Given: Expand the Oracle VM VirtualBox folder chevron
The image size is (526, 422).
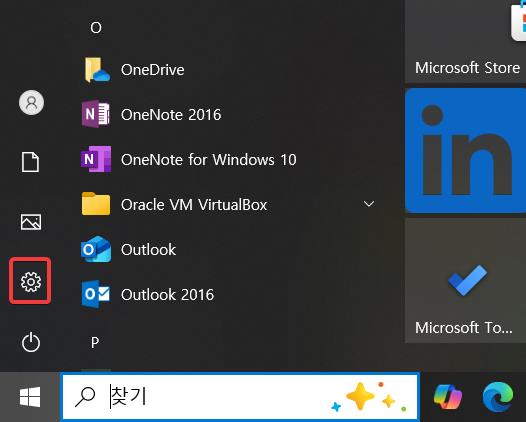Looking at the screenshot, I should pyautogui.click(x=369, y=204).
